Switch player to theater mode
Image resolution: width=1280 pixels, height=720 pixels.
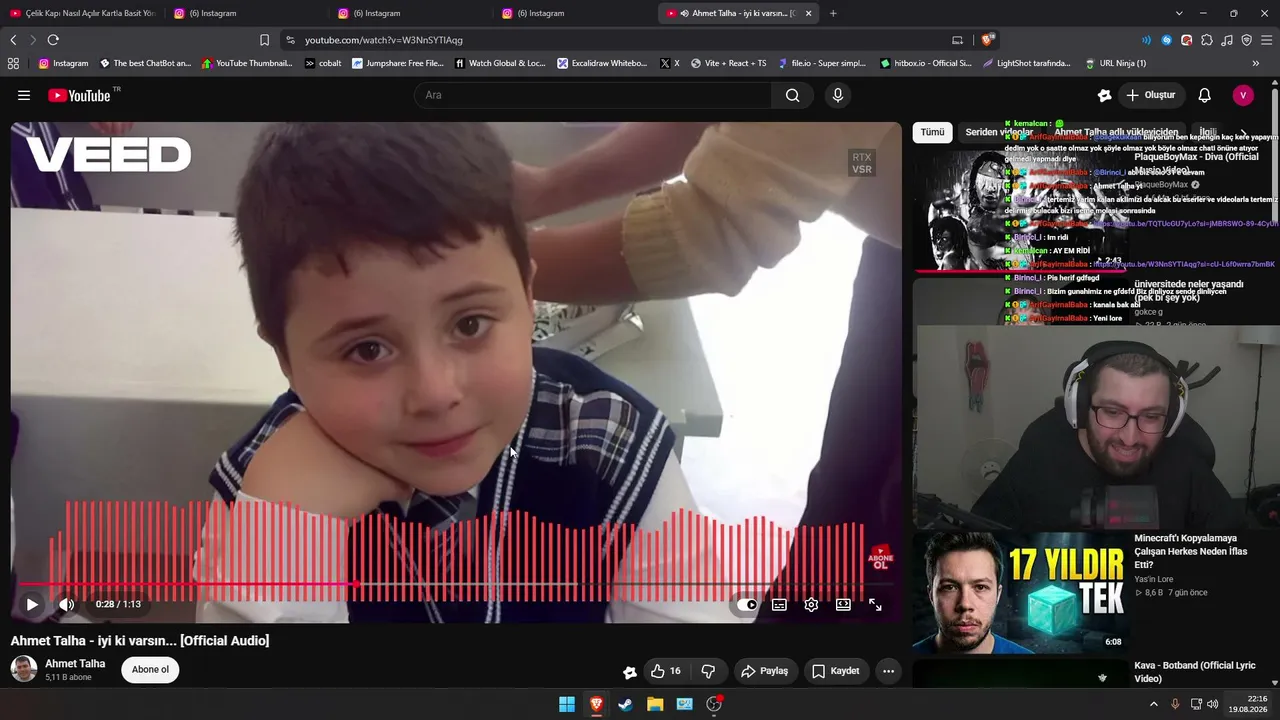coord(843,604)
